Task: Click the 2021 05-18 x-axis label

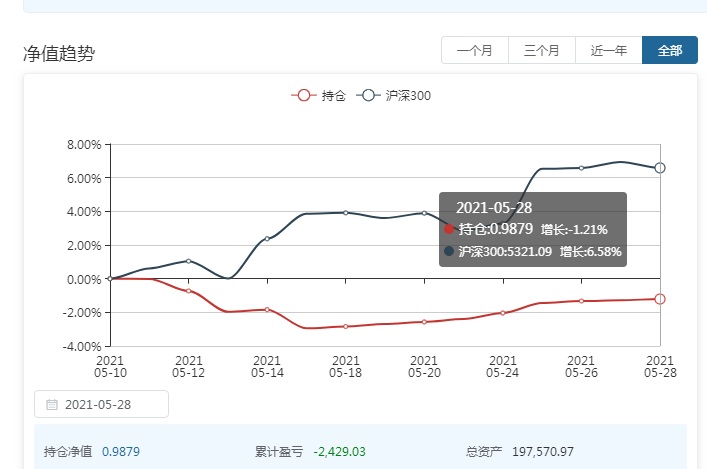Action: (346, 367)
